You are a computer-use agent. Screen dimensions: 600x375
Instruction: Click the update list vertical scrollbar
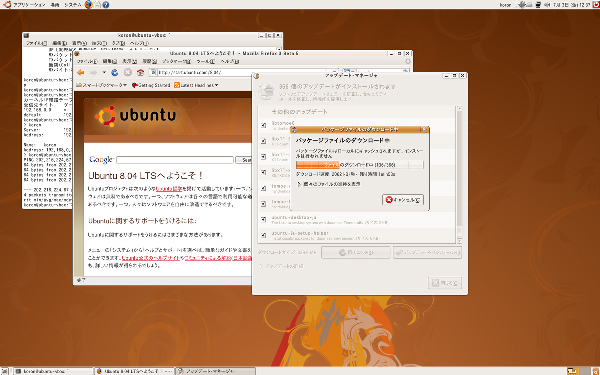pos(460,175)
